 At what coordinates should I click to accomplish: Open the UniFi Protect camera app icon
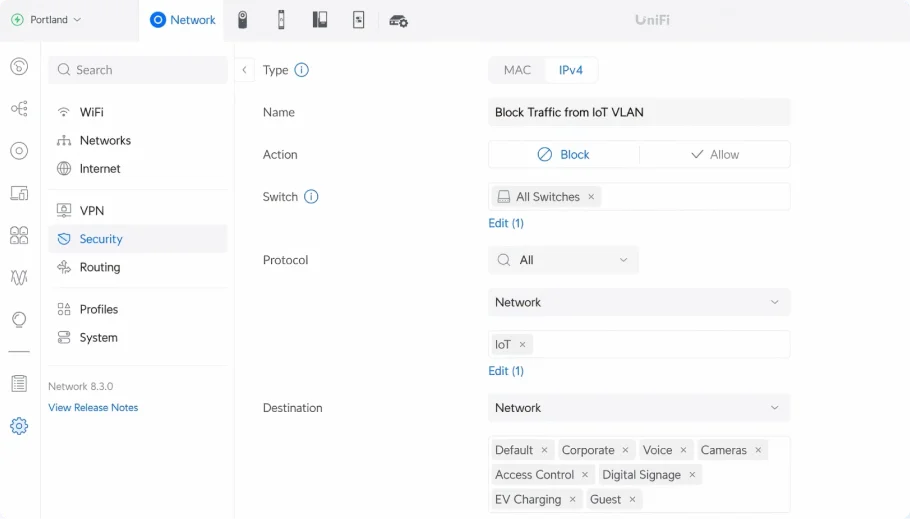[243, 20]
